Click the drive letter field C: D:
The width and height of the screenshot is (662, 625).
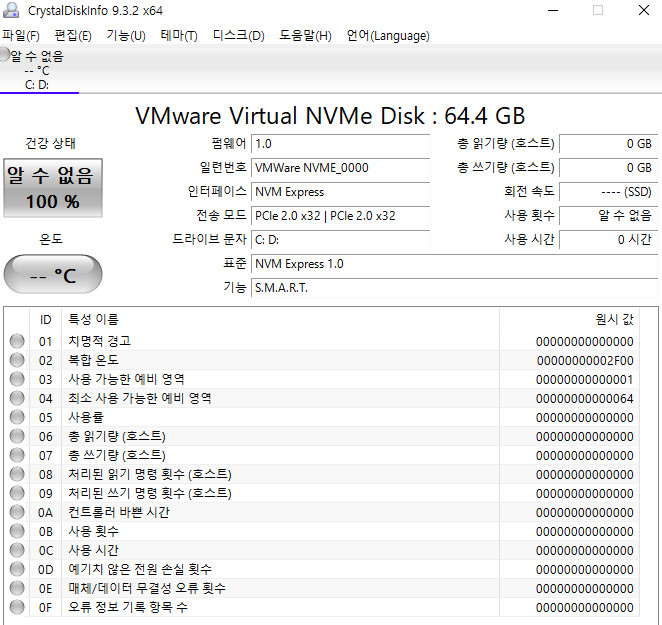[x=340, y=240]
